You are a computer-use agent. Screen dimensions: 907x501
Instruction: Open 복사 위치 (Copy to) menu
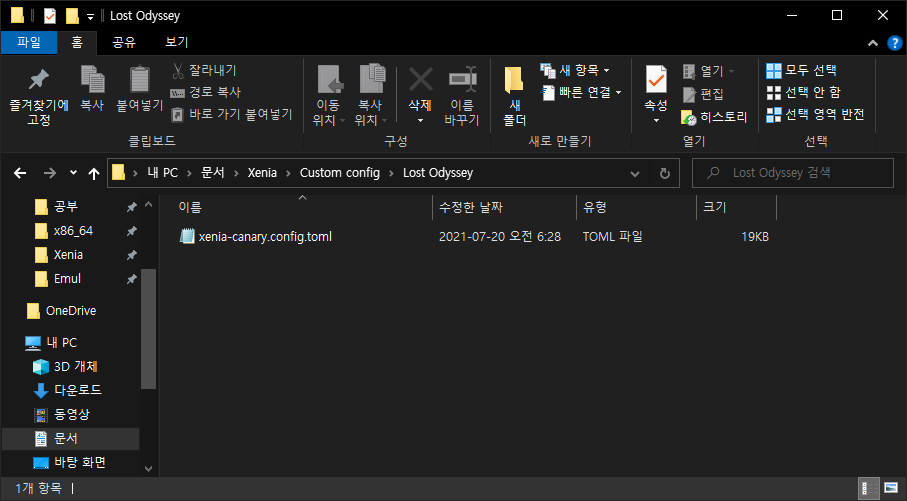[x=370, y=96]
